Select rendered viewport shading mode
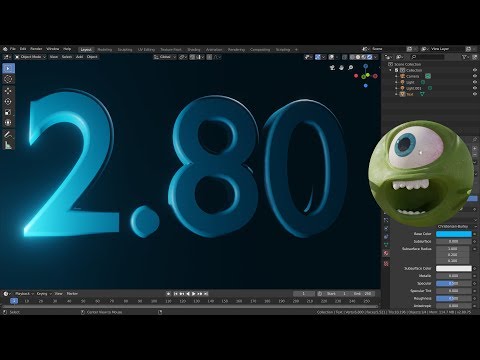The image size is (480, 360). coord(369,57)
